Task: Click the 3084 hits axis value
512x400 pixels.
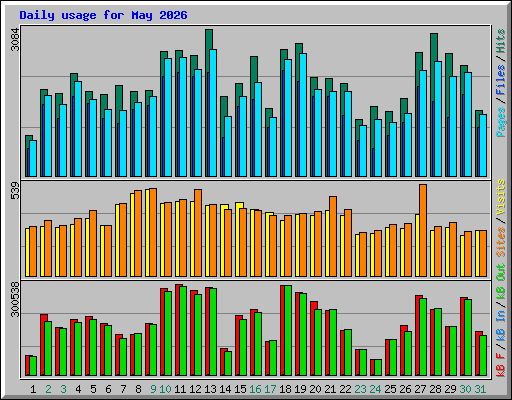Action: pyautogui.click(x=15, y=40)
